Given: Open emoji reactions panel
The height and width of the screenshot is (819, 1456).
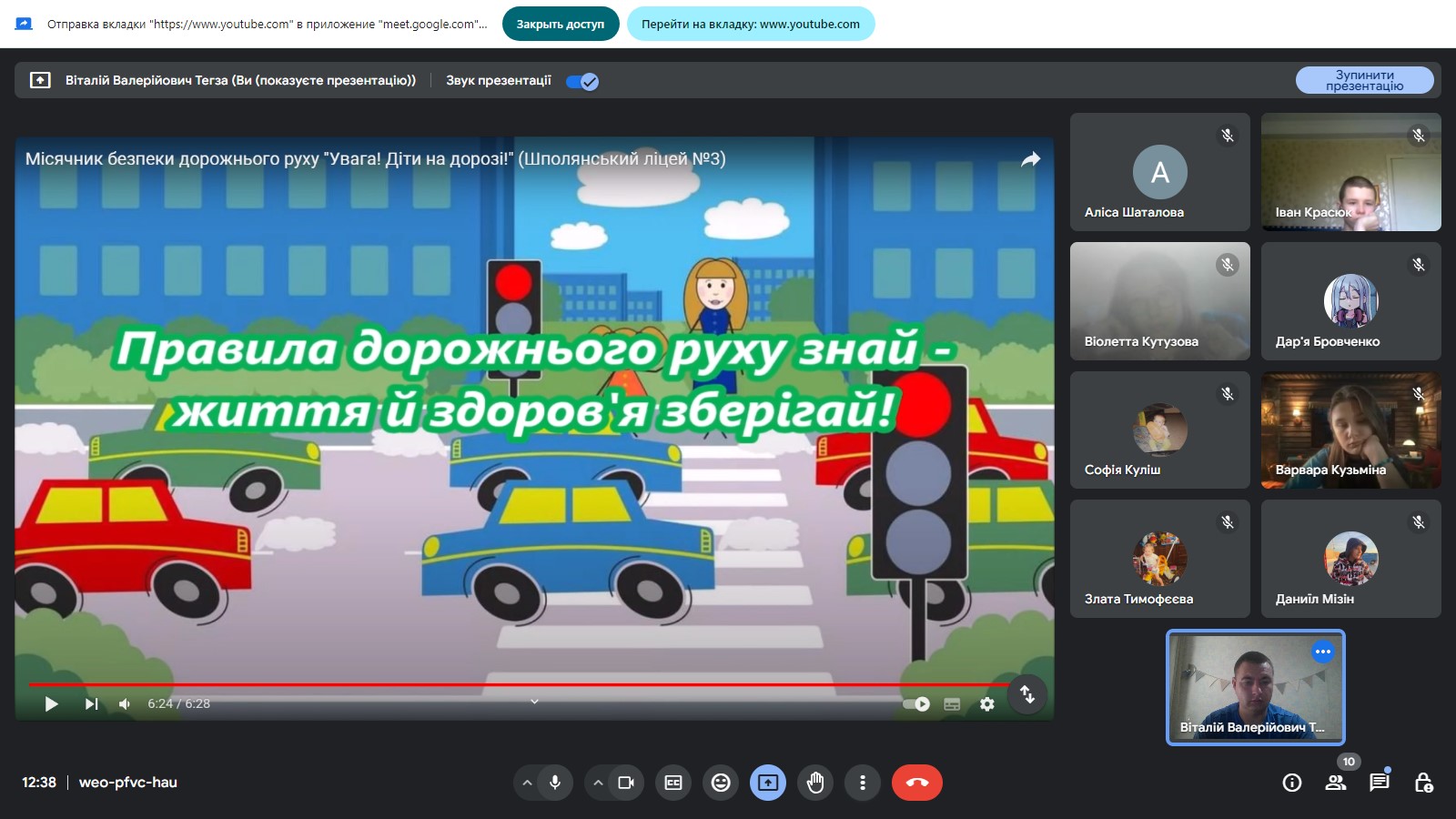Looking at the screenshot, I should [x=721, y=783].
